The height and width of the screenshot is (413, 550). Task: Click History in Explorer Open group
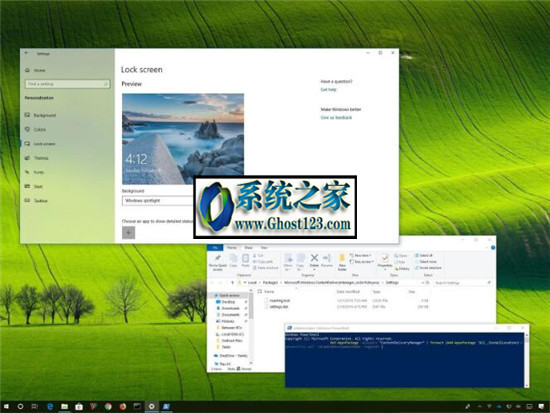pos(402,269)
